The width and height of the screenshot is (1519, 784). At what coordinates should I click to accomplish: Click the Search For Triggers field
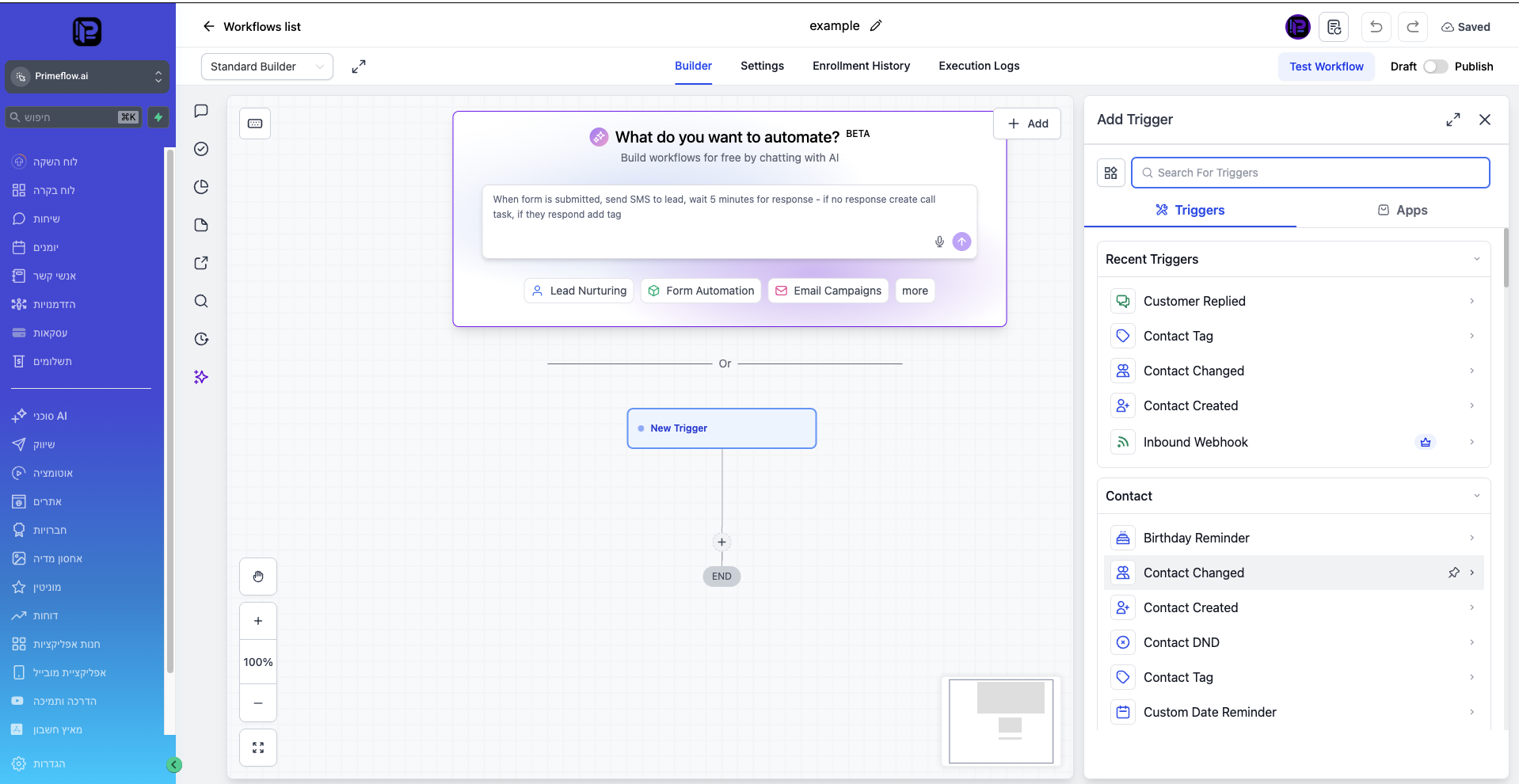pyautogui.click(x=1311, y=173)
